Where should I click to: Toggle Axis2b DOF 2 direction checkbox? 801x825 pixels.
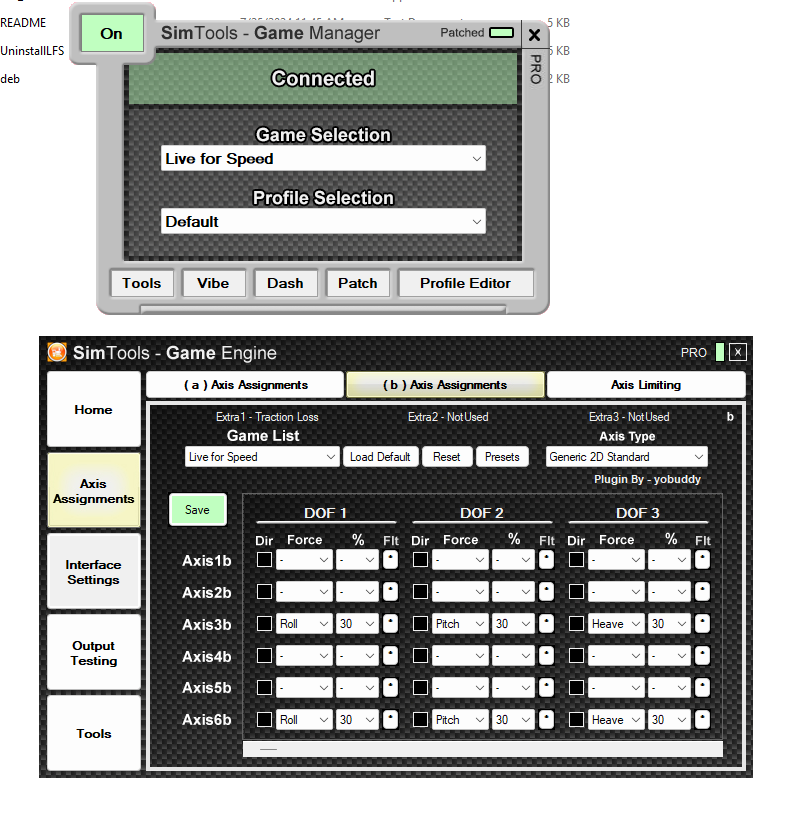pyautogui.click(x=420, y=592)
